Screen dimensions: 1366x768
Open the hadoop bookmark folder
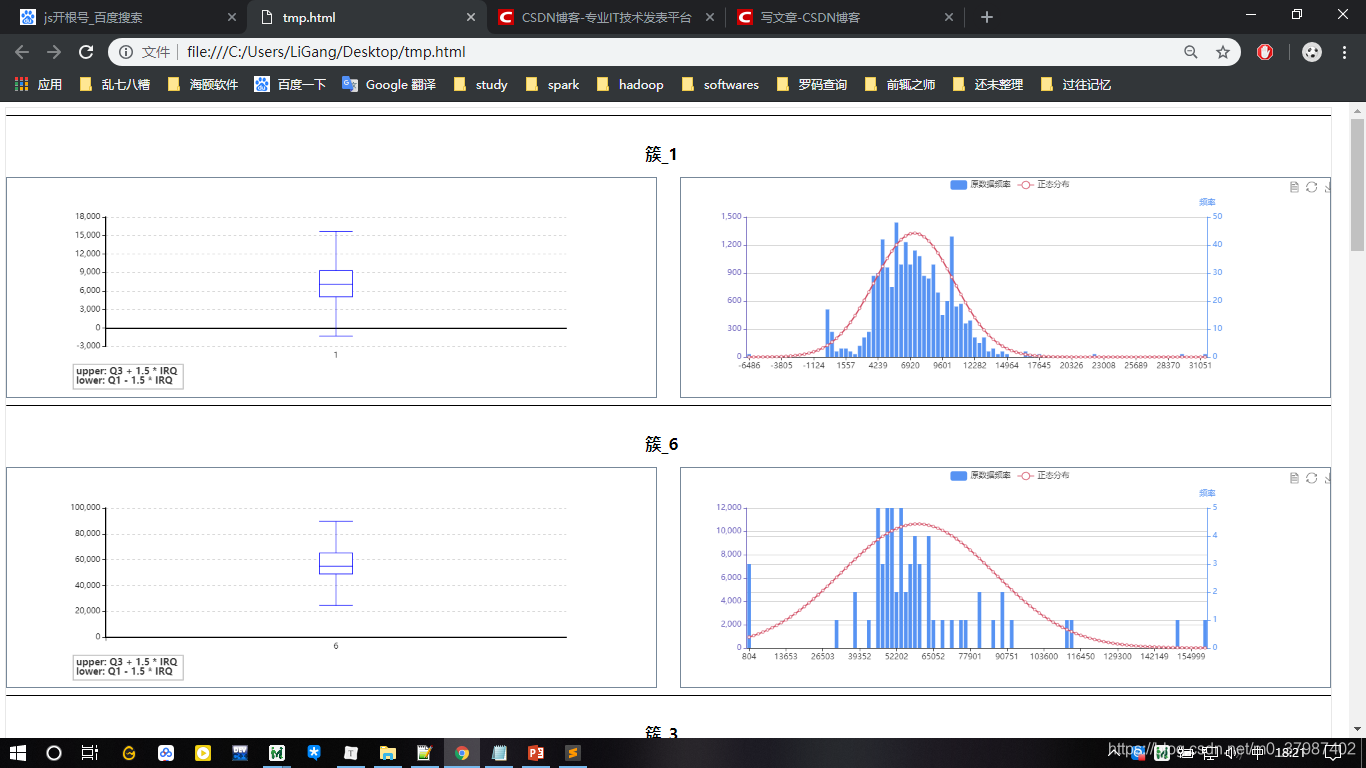pos(630,85)
